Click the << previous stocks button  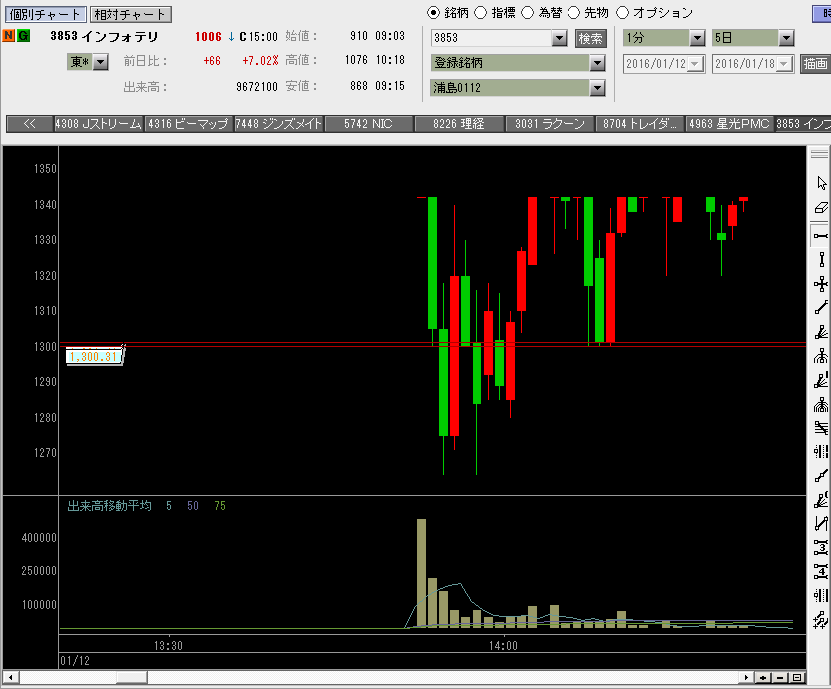point(30,124)
